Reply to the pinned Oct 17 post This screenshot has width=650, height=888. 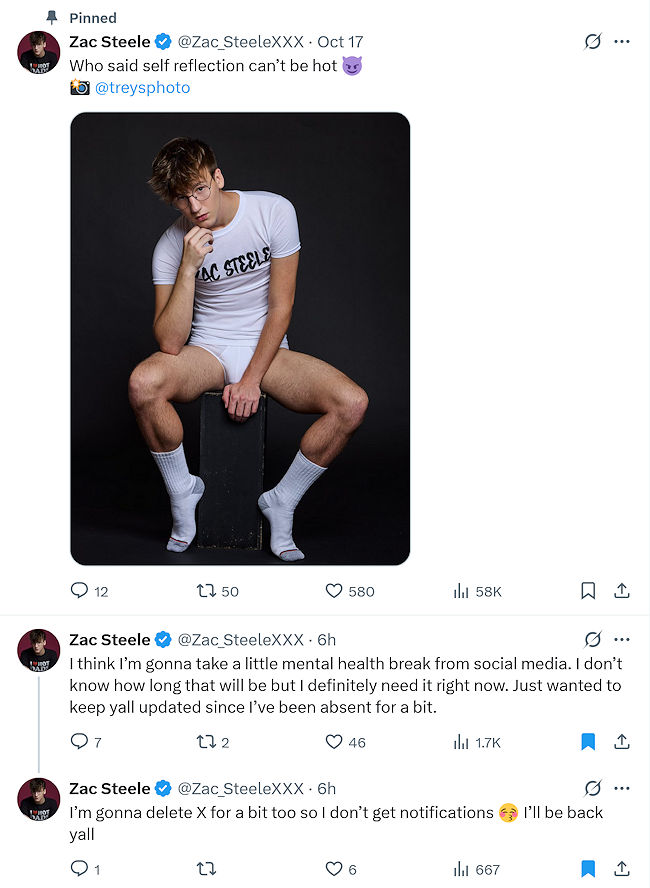coord(80,591)
